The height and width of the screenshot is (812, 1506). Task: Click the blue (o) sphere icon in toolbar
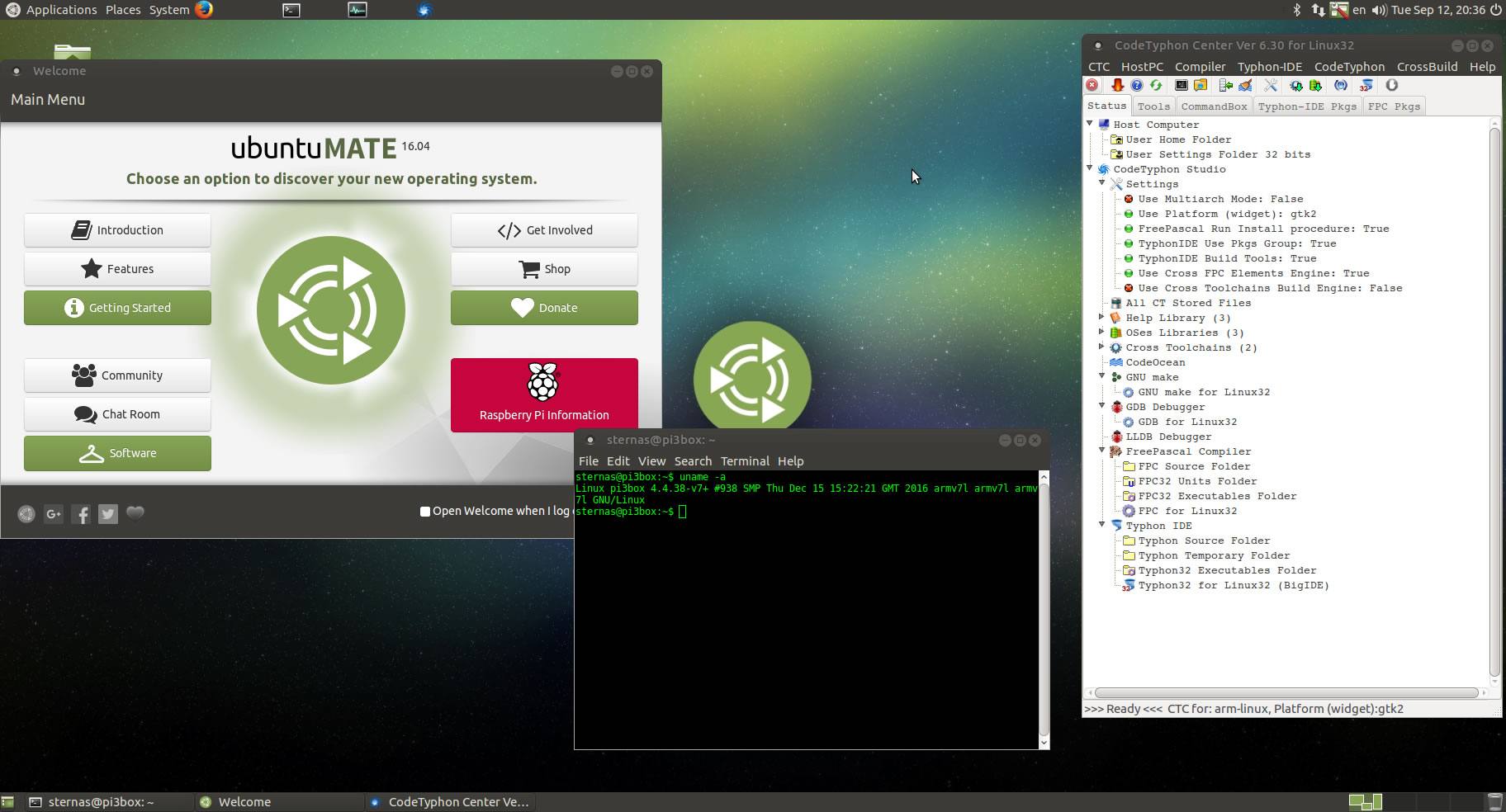click(1341, 85)
